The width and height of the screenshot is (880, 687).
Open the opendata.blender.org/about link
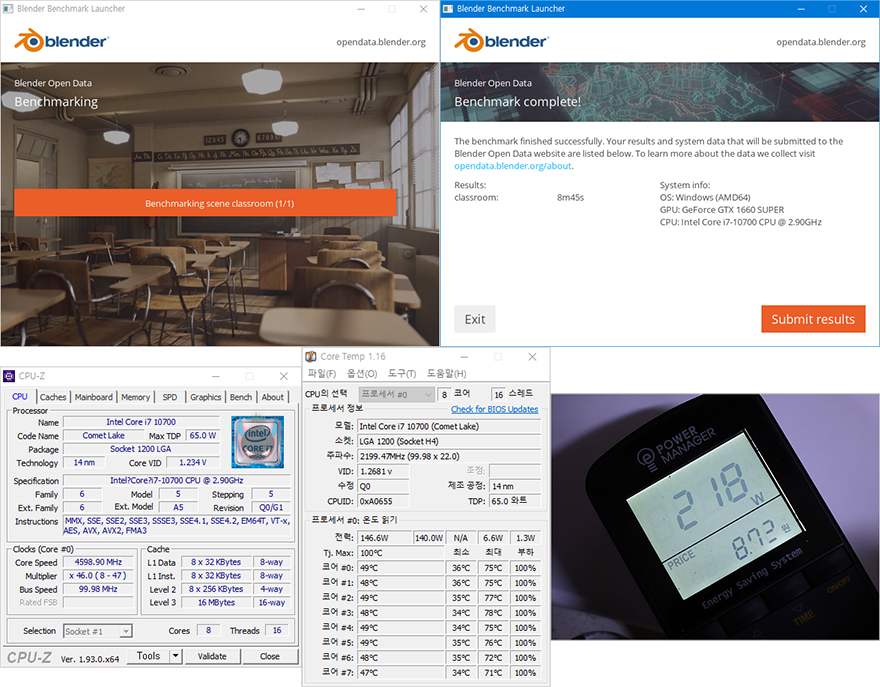(512, 166)
